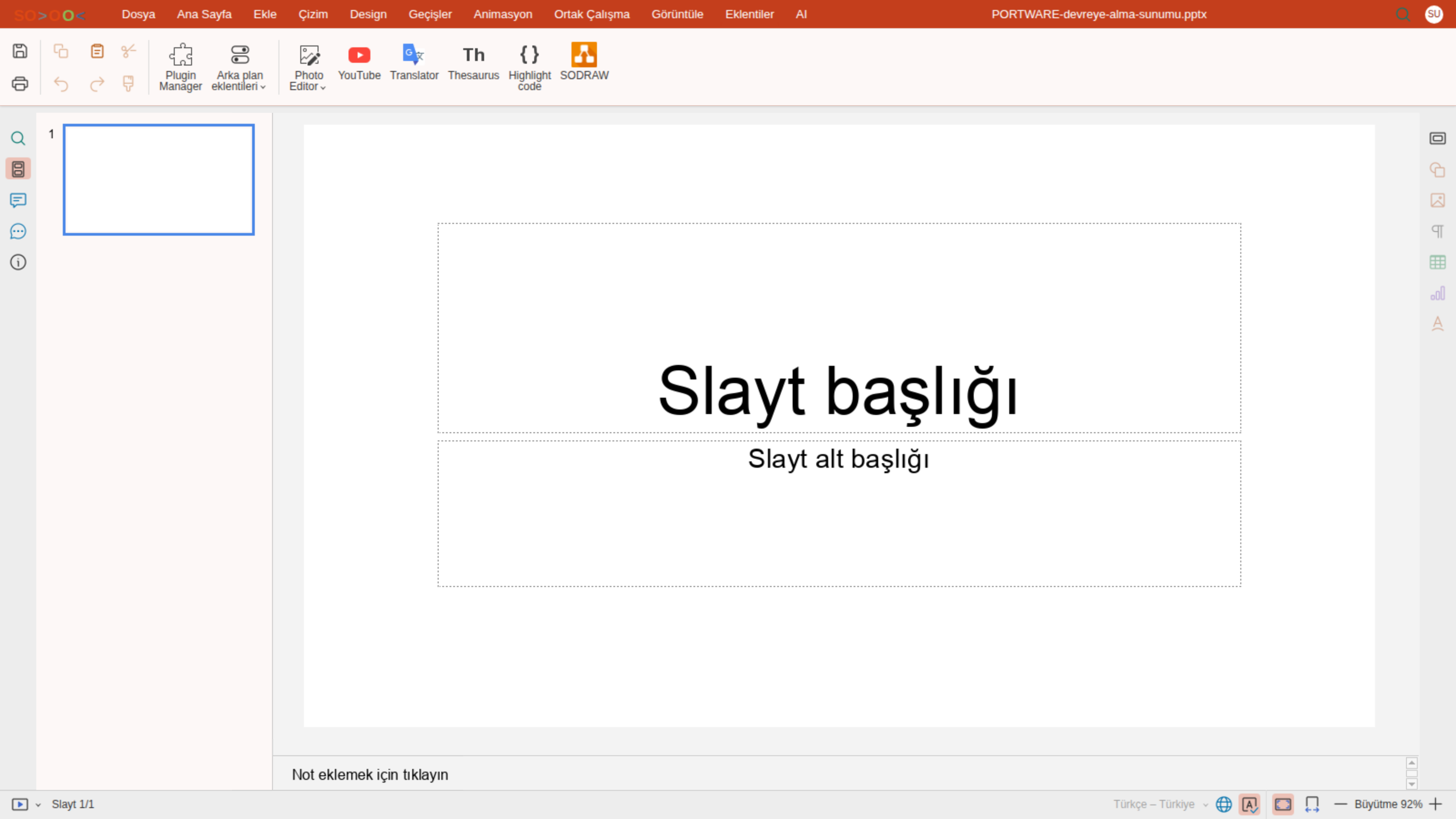Click the globe document language icon
This screenshot has height=819, width=1456.
pos(1223,804)
